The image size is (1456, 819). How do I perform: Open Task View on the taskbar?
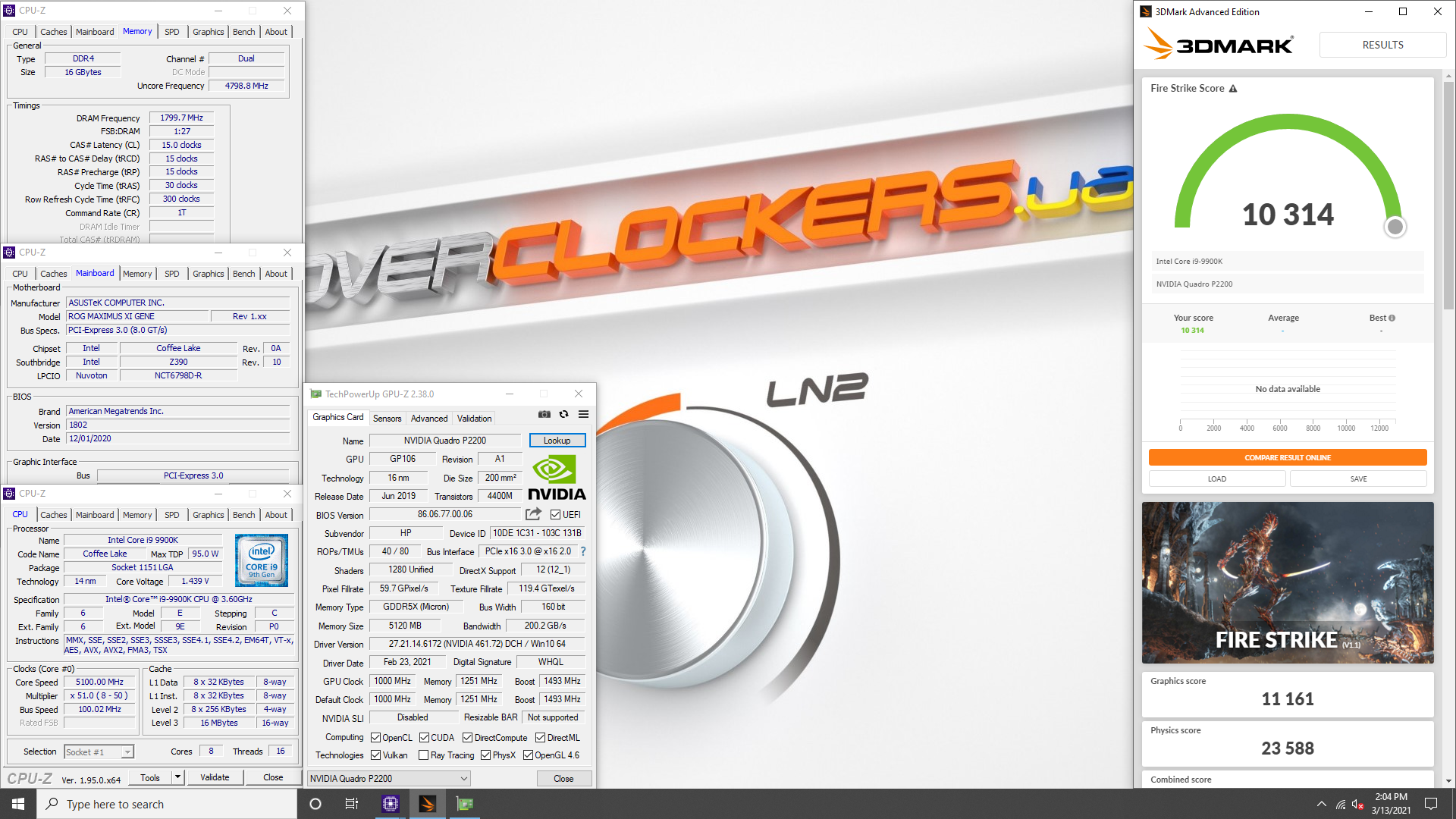(351, 804)
